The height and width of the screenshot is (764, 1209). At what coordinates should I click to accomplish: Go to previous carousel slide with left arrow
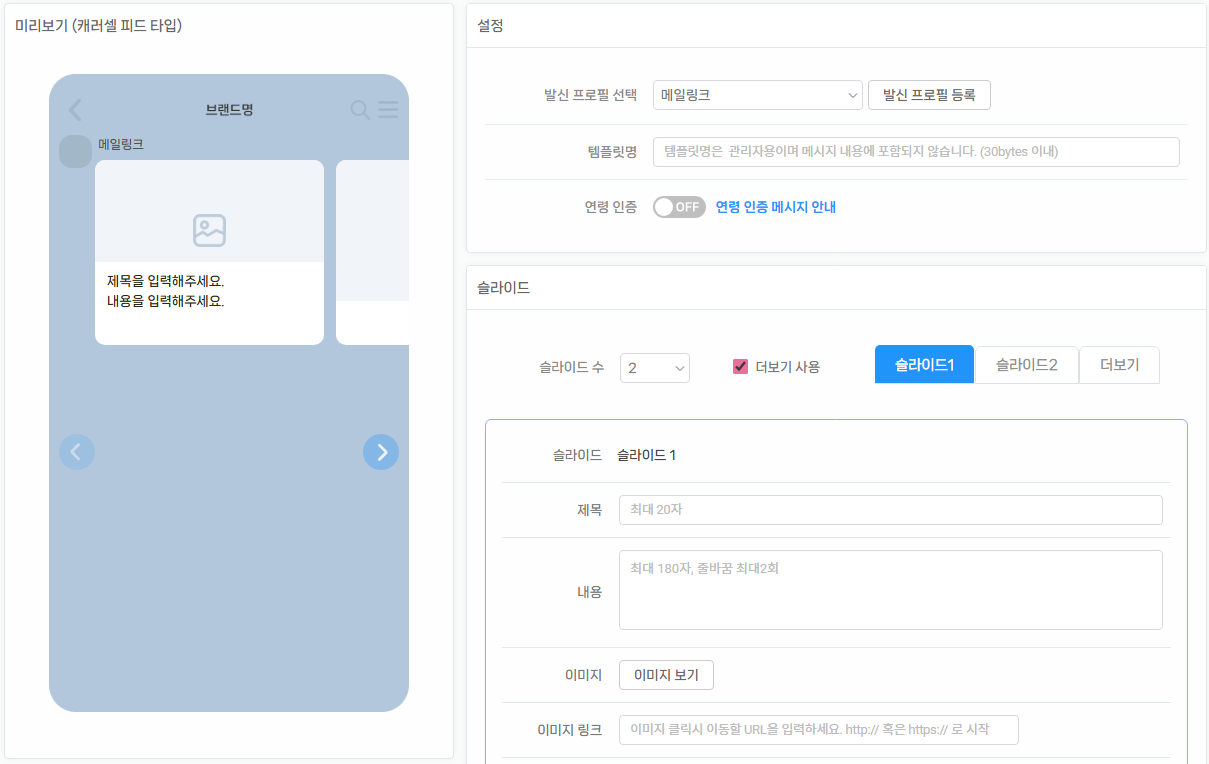[77, 452]
